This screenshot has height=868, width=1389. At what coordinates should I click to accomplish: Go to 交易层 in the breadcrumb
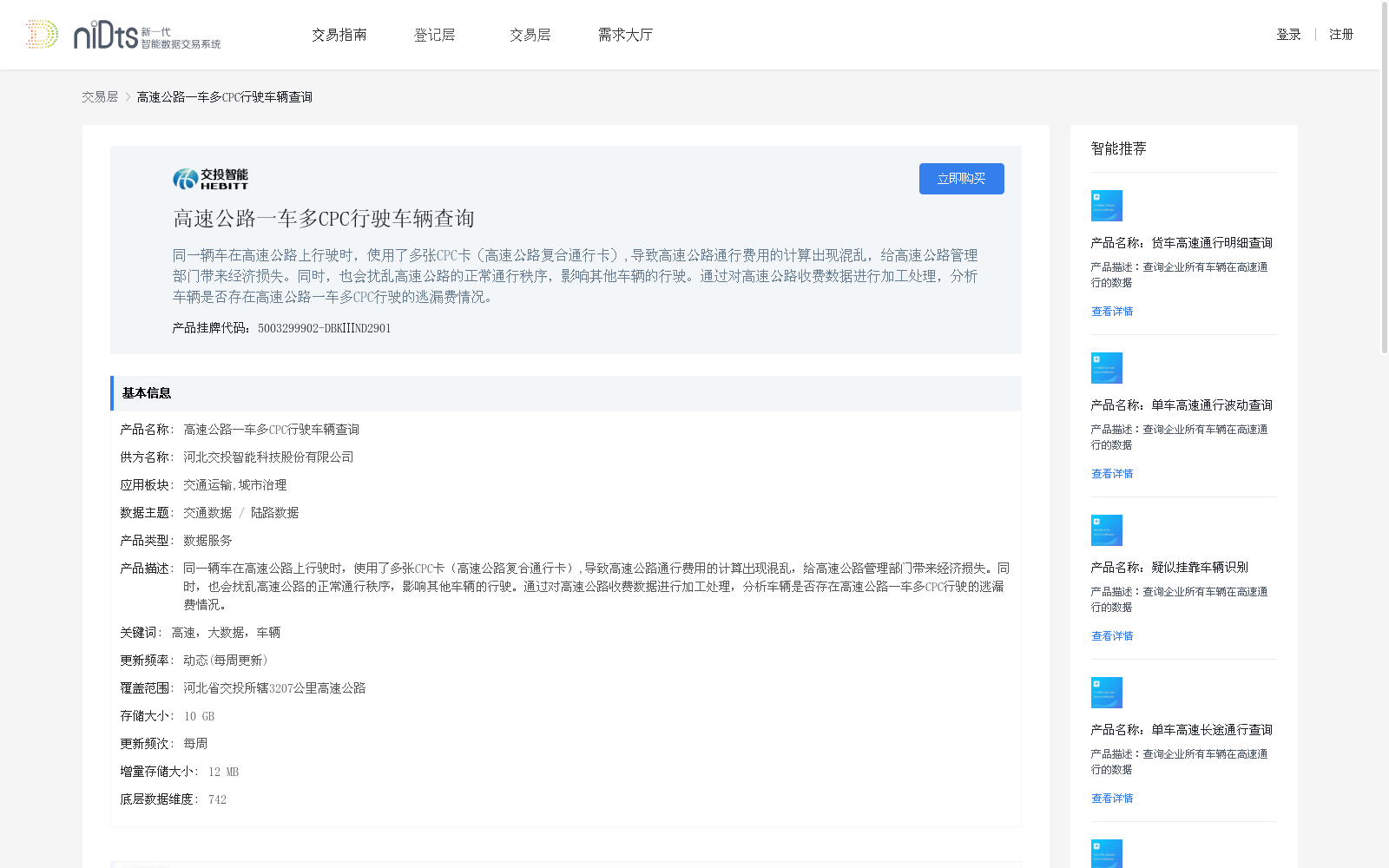click(100, 97)
